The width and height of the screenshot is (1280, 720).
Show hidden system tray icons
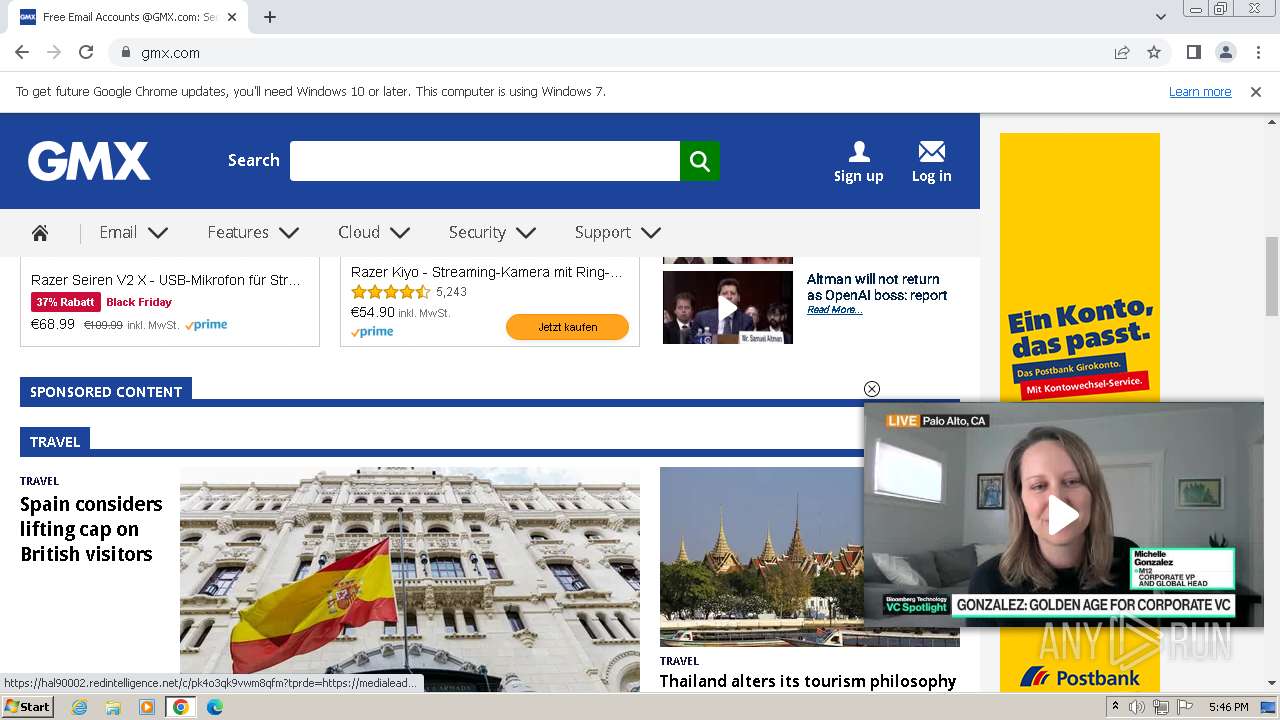pos(1115,707)
